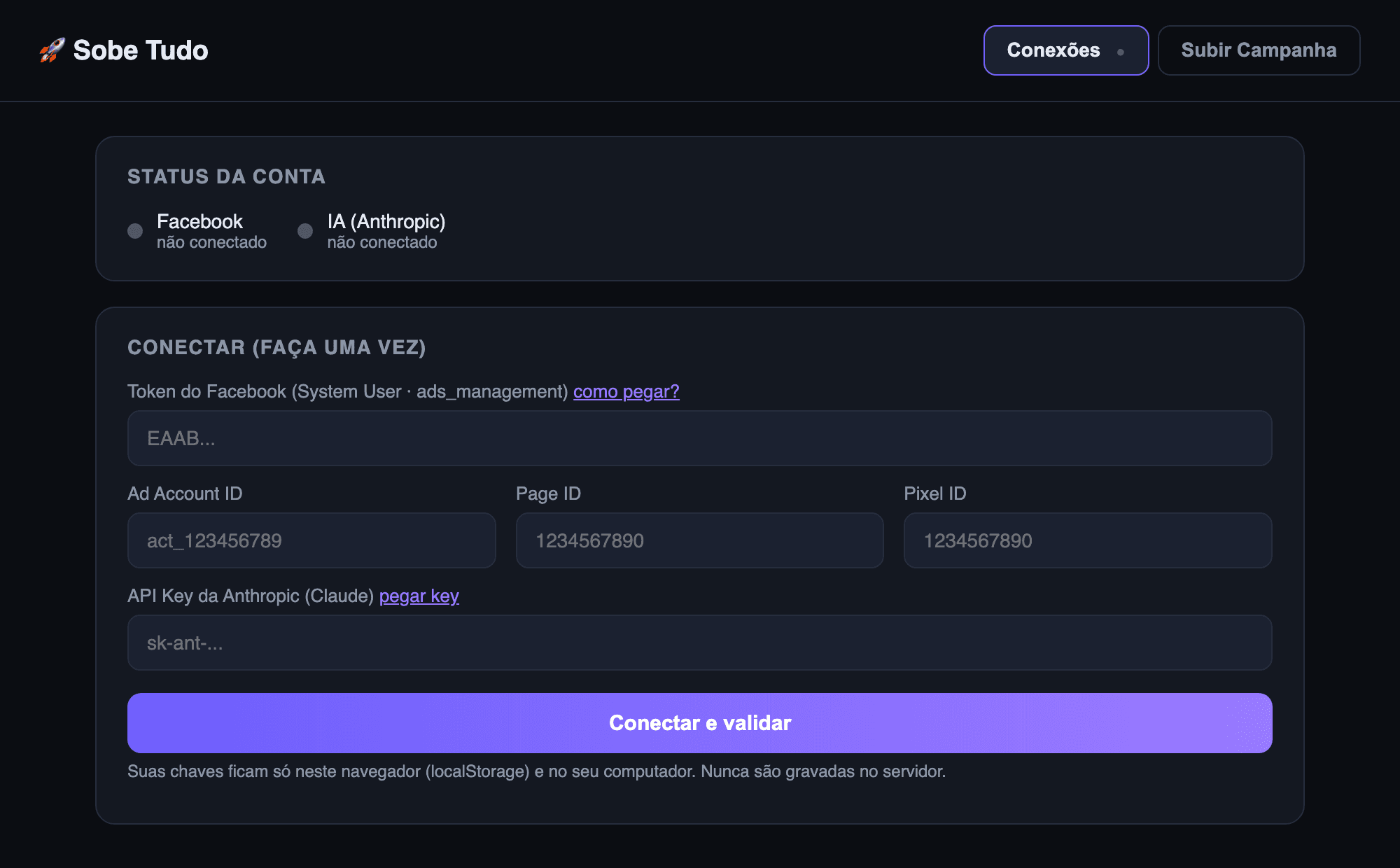Click the 'Page ID' label
Screen dimensions: 1400x868
click(x=548, y=493)
